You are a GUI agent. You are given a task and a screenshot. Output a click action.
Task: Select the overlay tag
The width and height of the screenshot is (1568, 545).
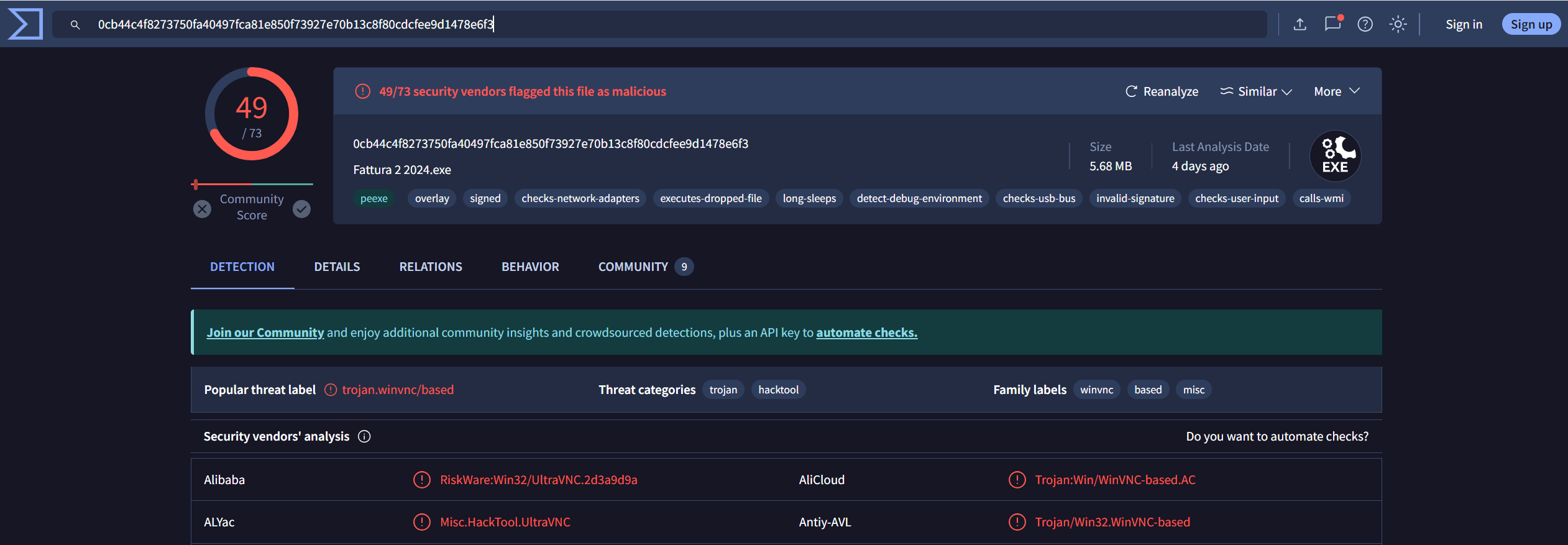click(x=432, y=198)
